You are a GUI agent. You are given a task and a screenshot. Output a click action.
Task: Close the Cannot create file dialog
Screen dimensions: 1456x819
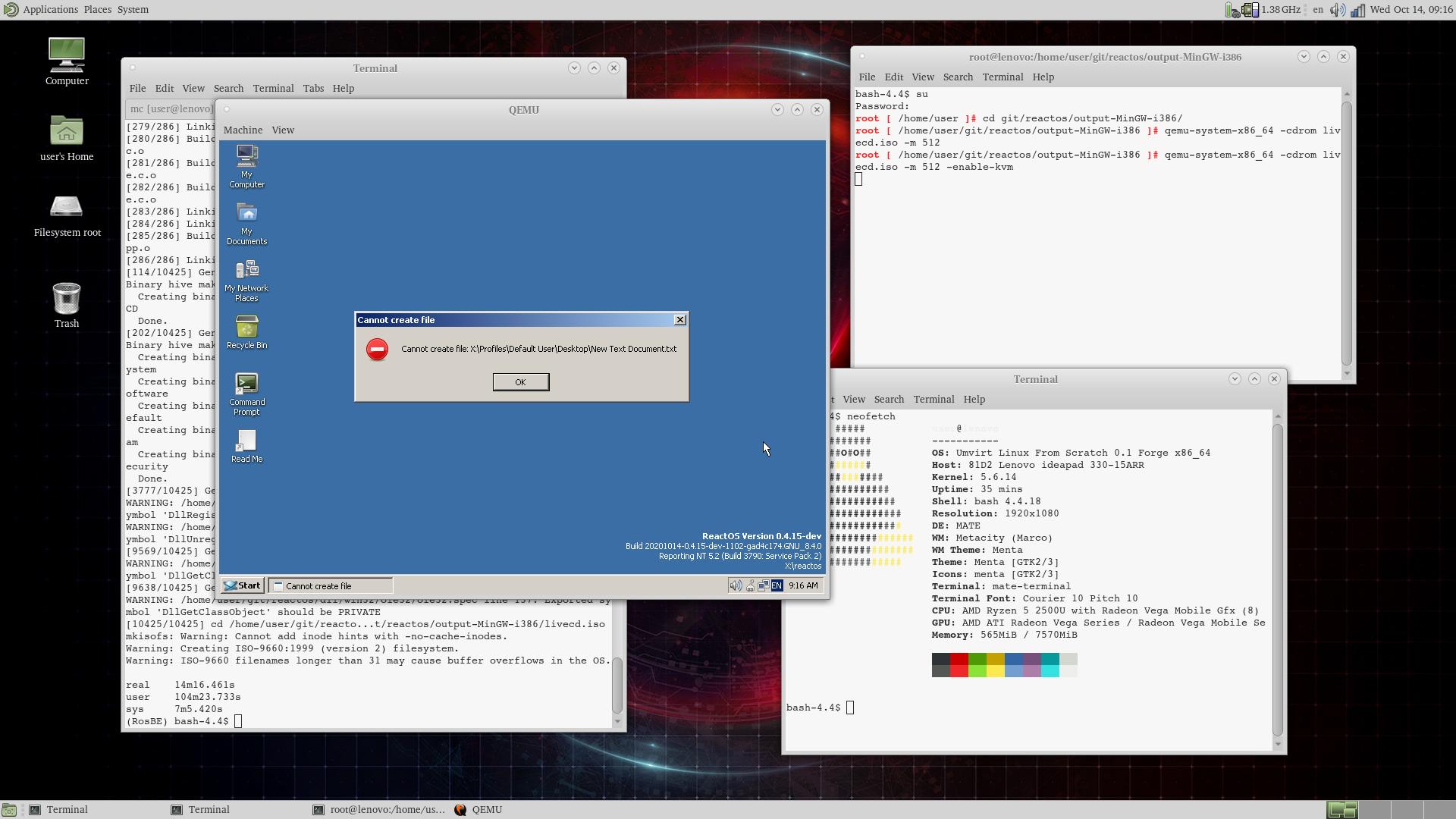coord(679,320)
